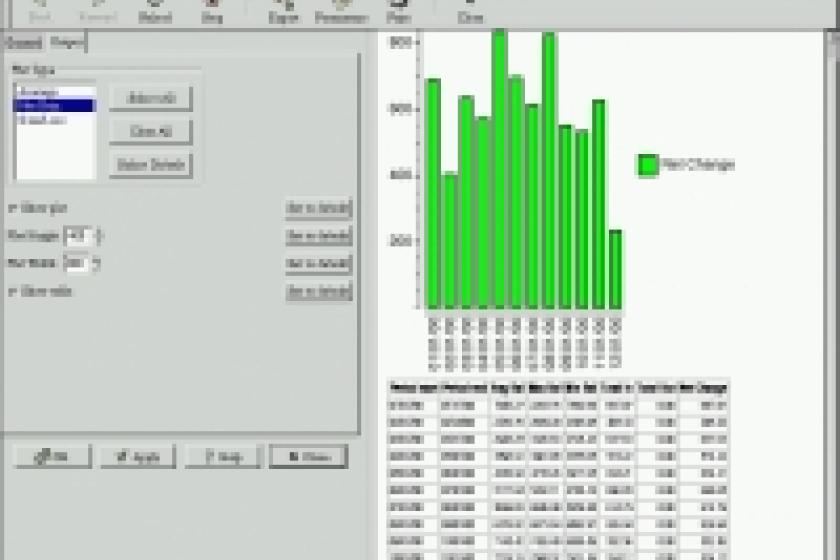Click the Back toolbar icon

[x=40, y=11]
